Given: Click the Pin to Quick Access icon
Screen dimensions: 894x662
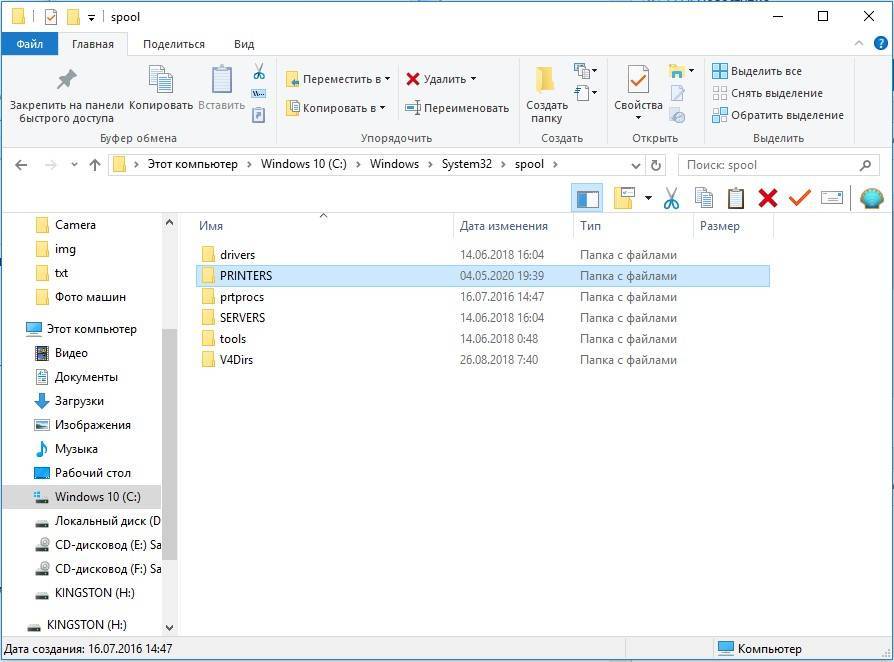Looking at the screenshot, I should click(x=66, y=80).
